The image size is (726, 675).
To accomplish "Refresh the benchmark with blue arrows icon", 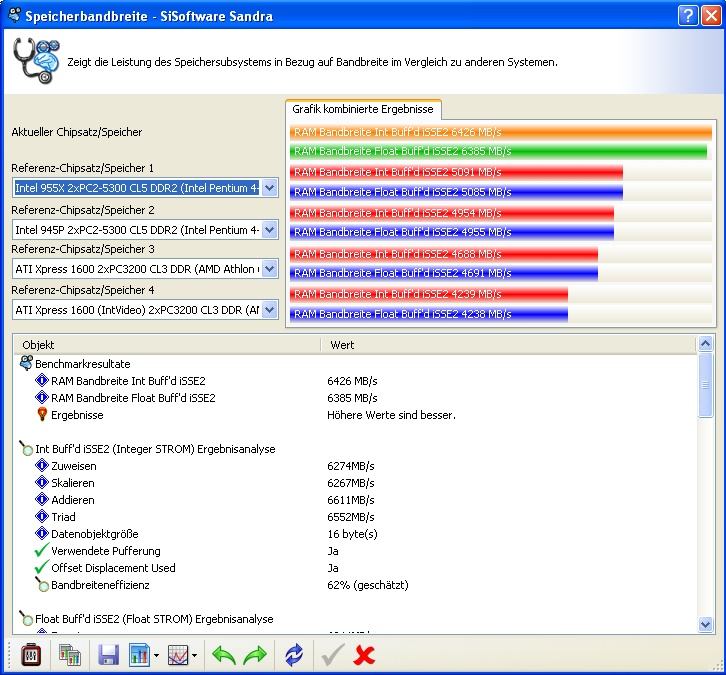I will (x=294, y=655).
